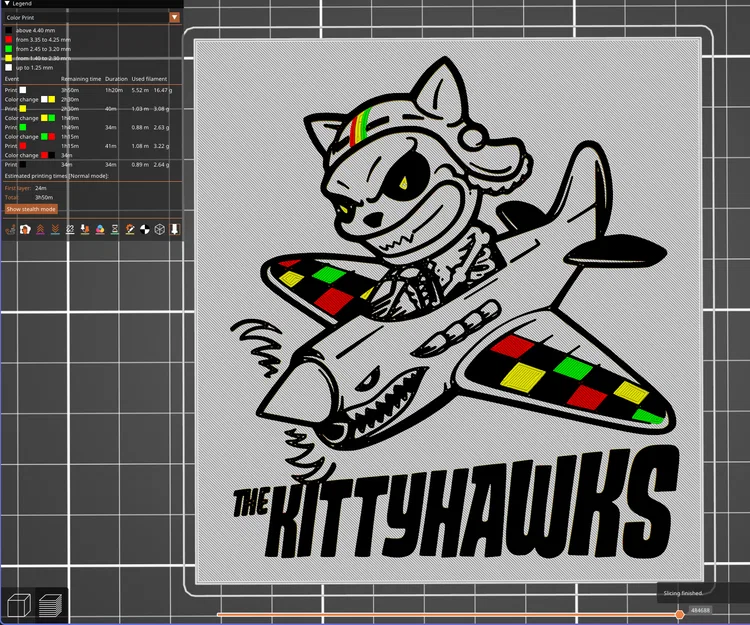
Task: Toggle Travel moves visibility icon
Action: [10, 230]
